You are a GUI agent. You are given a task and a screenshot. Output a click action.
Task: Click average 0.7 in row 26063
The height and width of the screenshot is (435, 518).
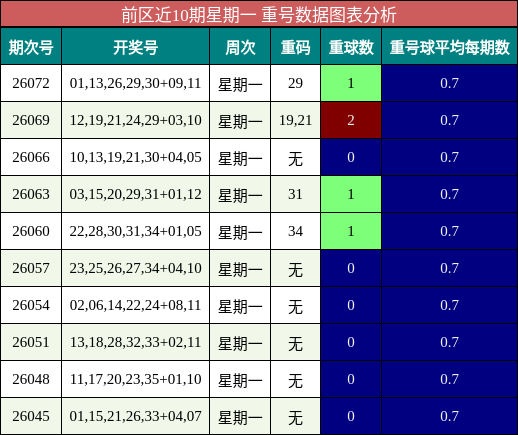(x=450, y=194)
